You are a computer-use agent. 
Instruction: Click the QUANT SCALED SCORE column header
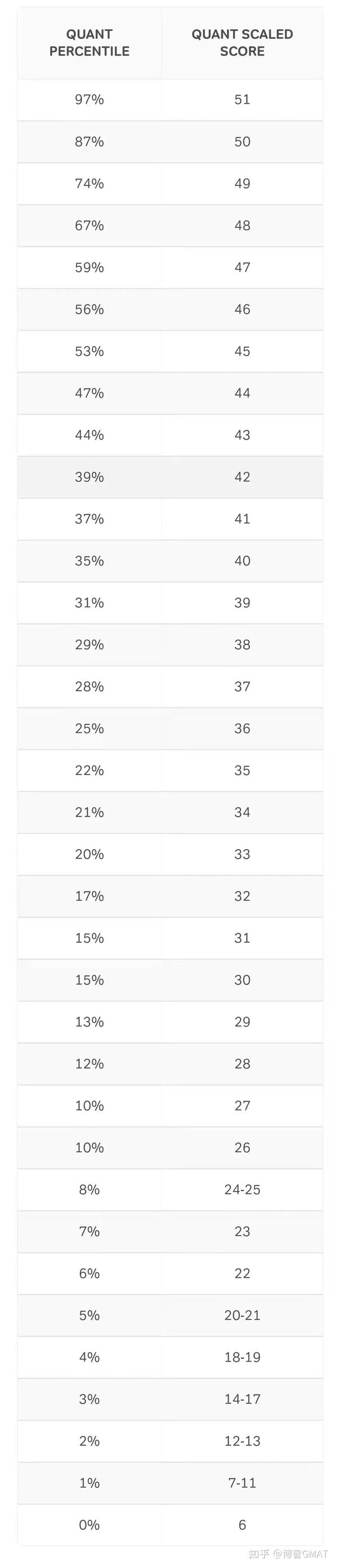pyautogui.click(x=242, y=43)
